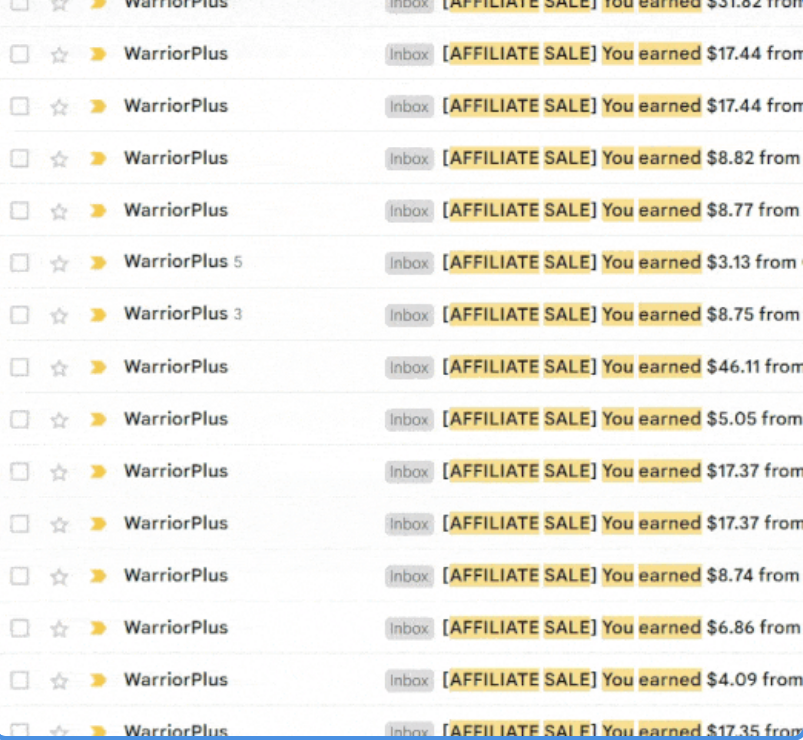This screenshot has width=803, height=740.
Task: Tick the checkbox for the $8.77 email
Action: (x=19, y=210)
